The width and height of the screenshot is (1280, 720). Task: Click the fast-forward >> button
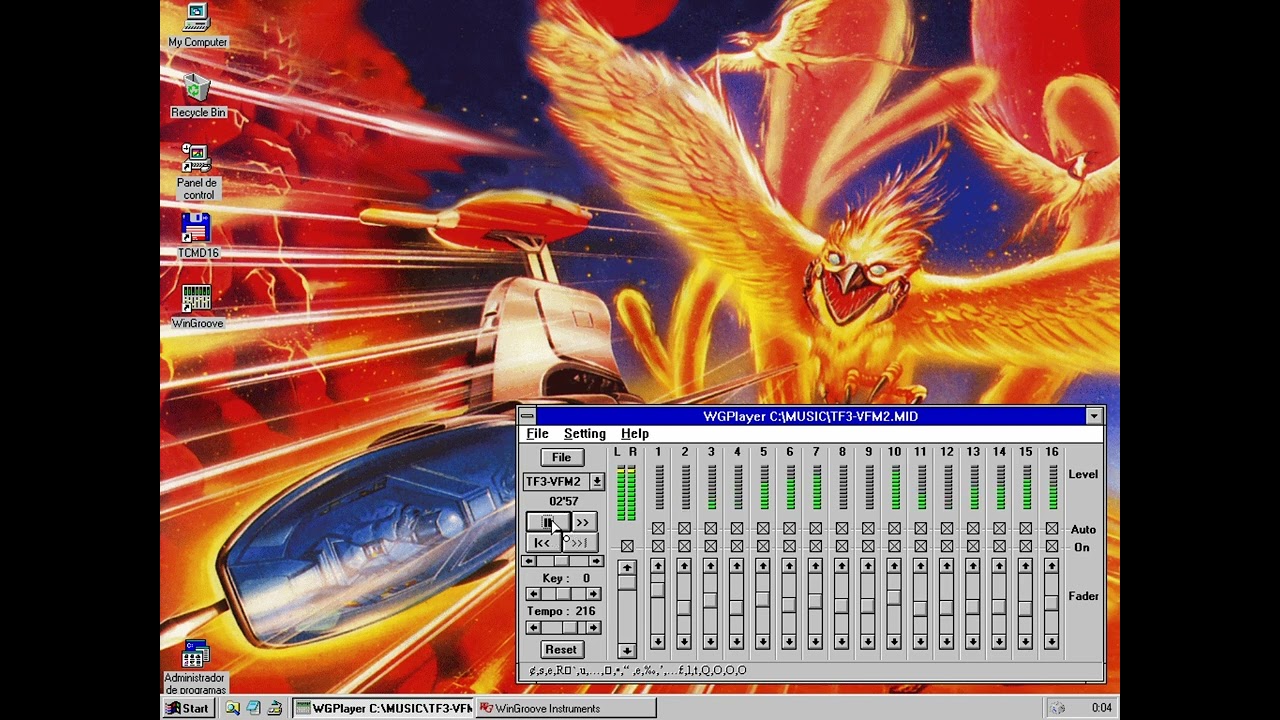tap(584, 522)
